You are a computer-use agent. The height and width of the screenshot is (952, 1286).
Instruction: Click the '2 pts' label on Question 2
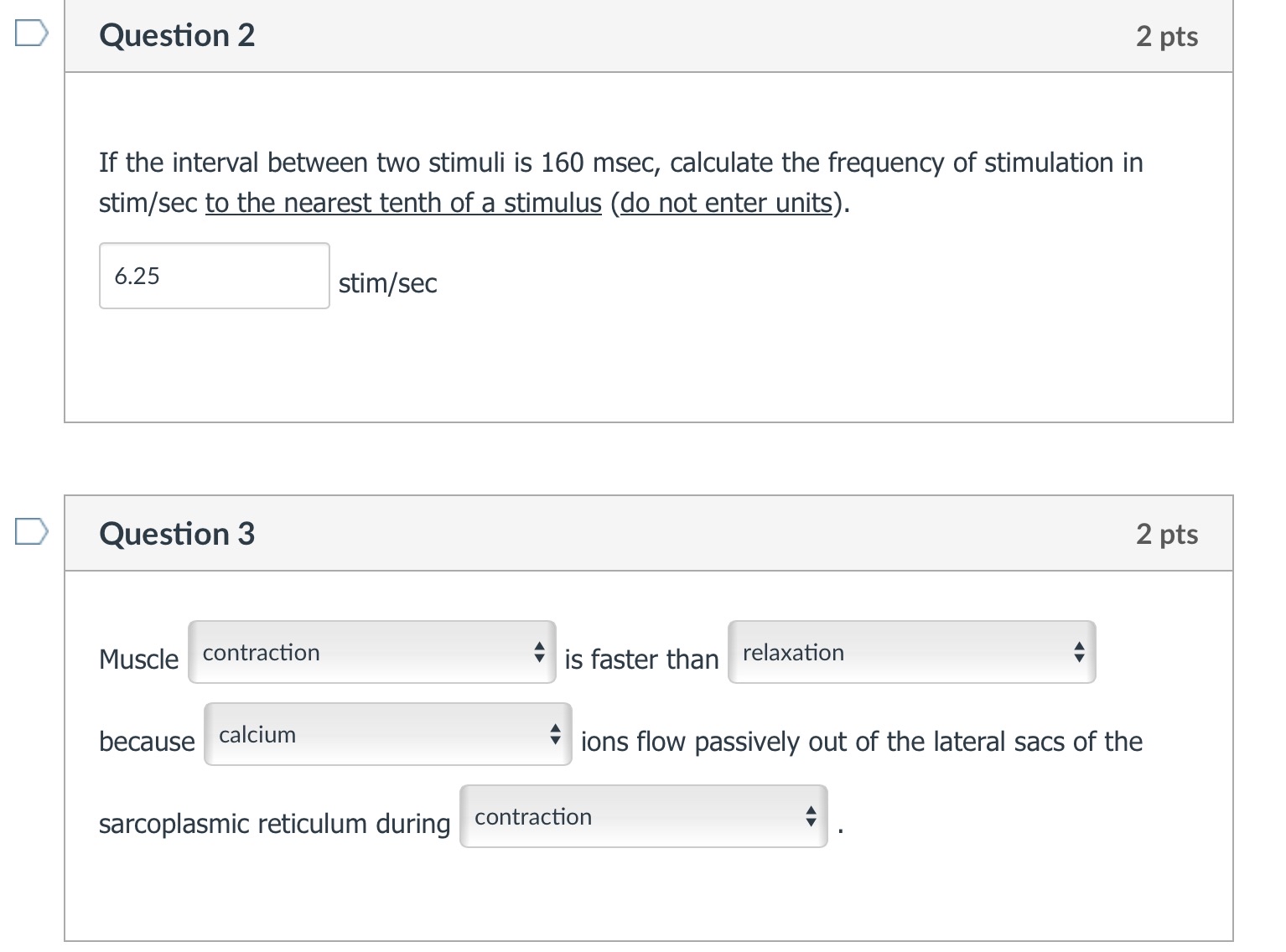click(1169, 35)
